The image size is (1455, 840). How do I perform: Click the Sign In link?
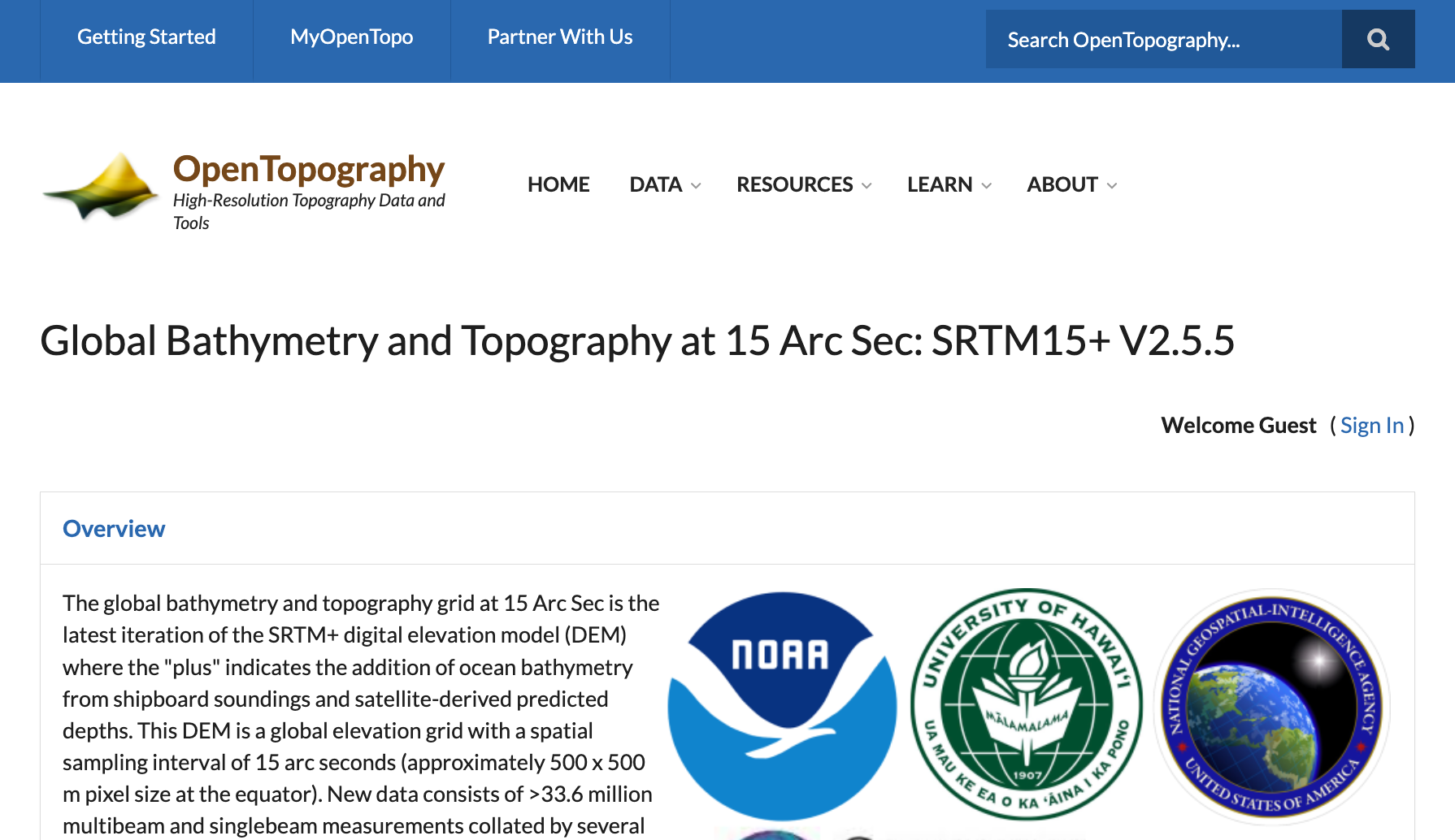pyautogui.click(x=1372, y=426)
